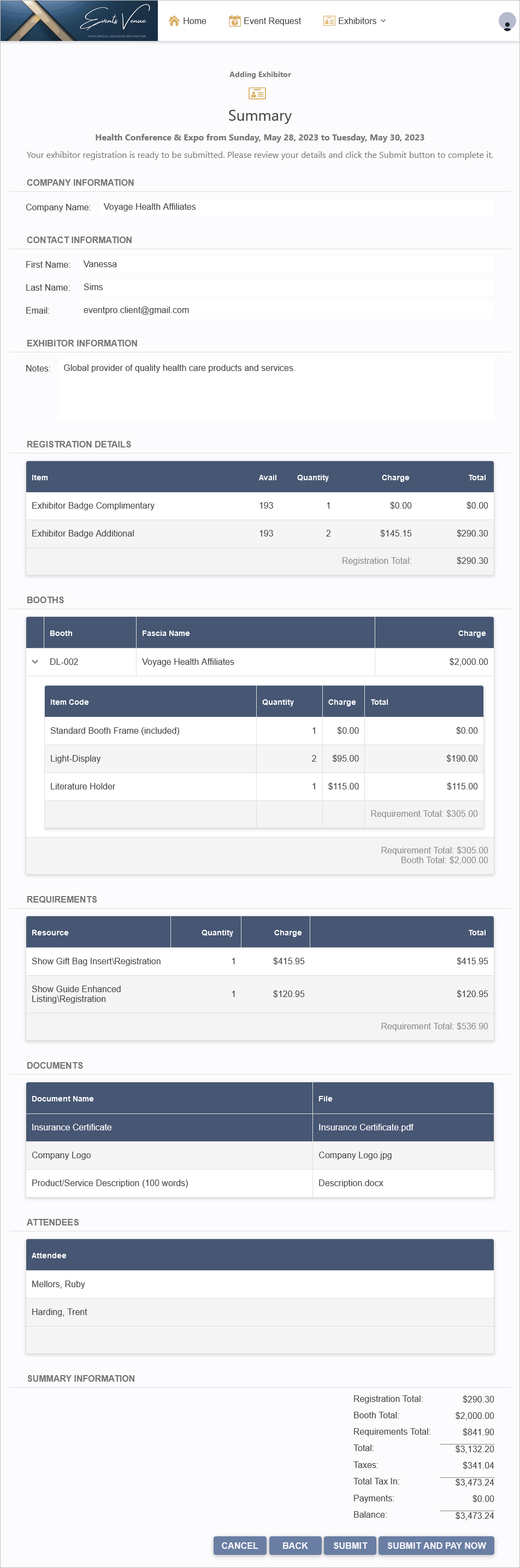The height and width of the screenshot is (1568, 520).
Task: Open the Home menu item
Action: point(187,21)
